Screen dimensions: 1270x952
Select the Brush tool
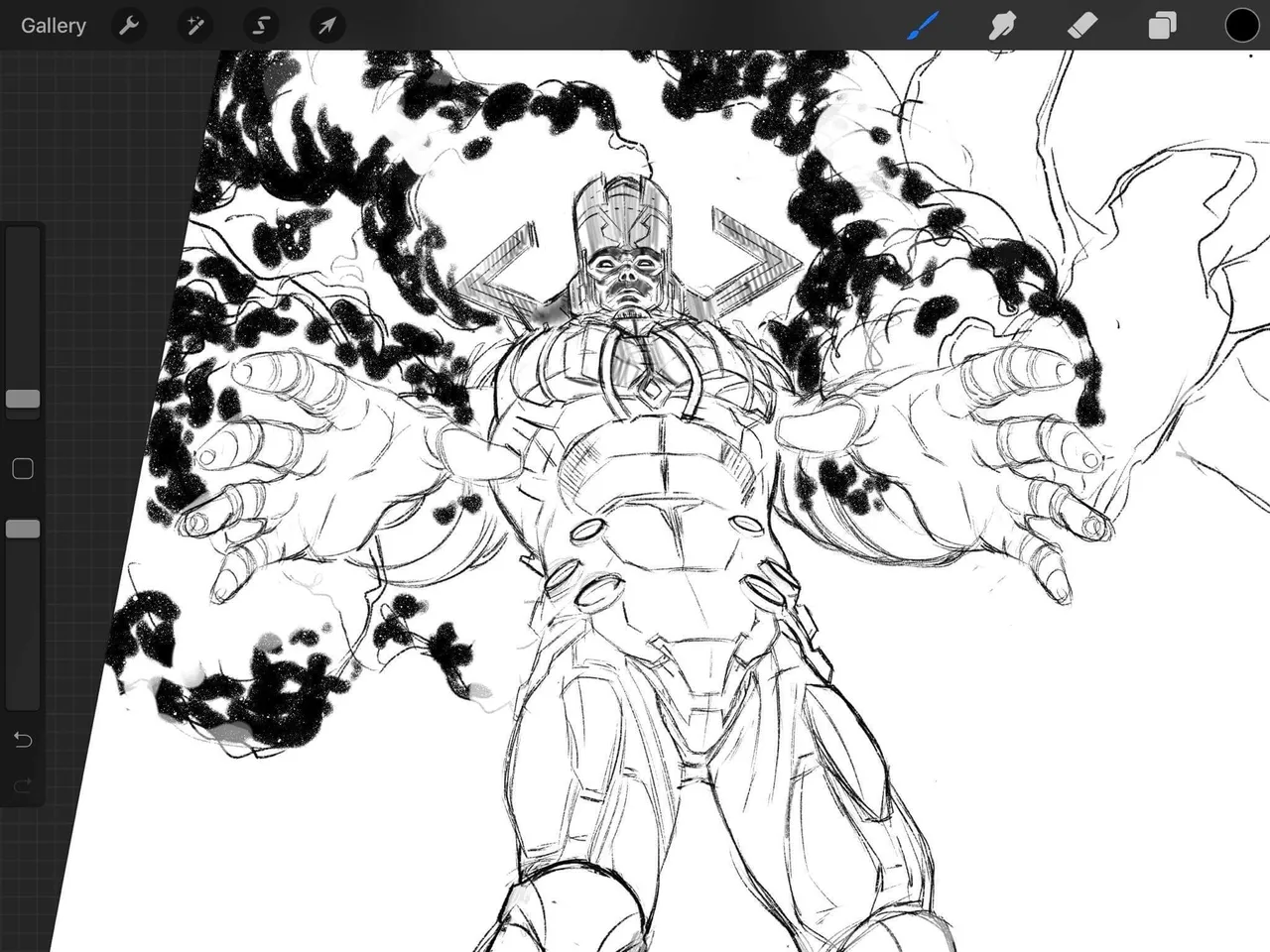tap(923, 26)
